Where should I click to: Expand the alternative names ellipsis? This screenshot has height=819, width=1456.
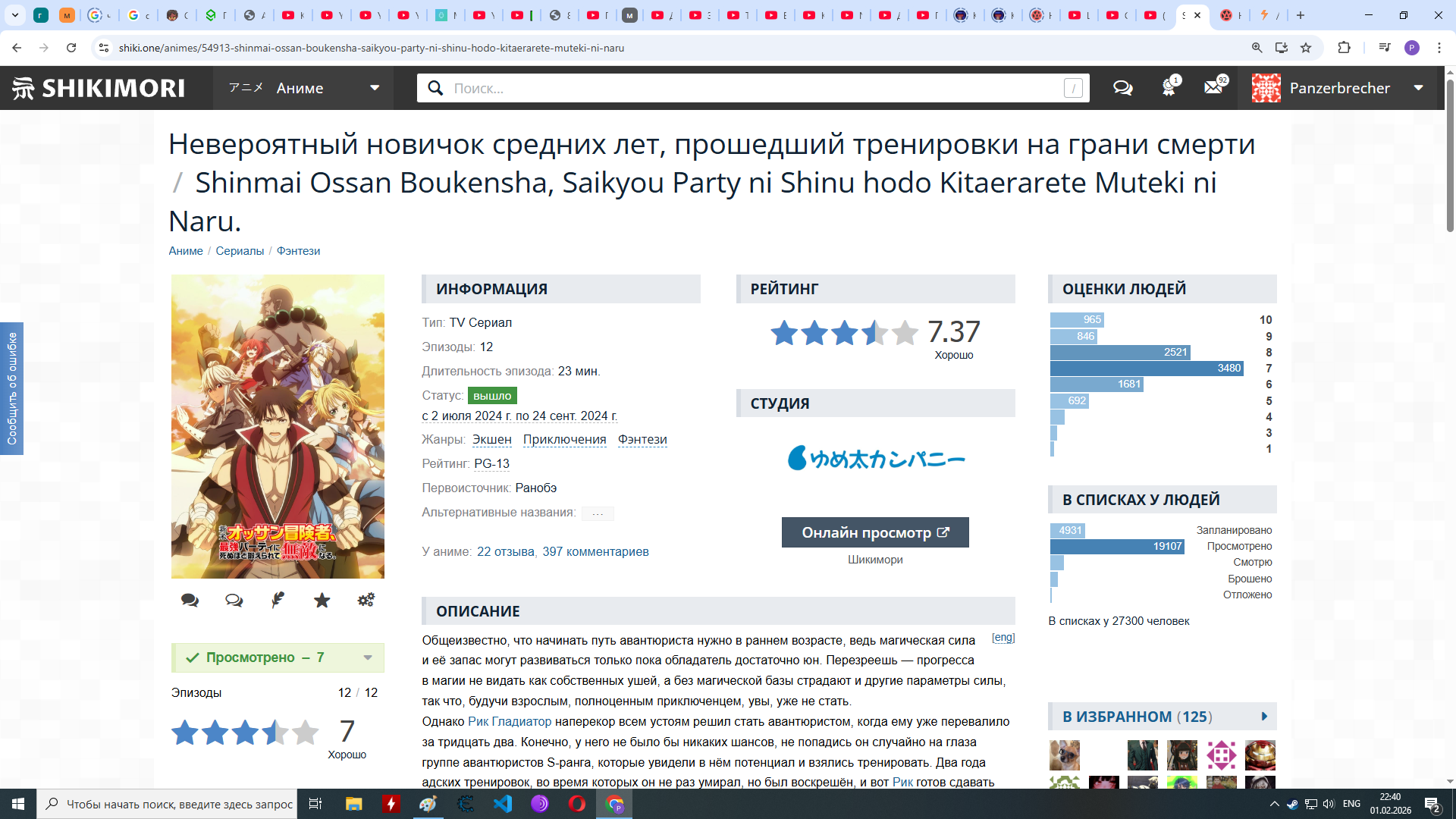tap(598, 513)
